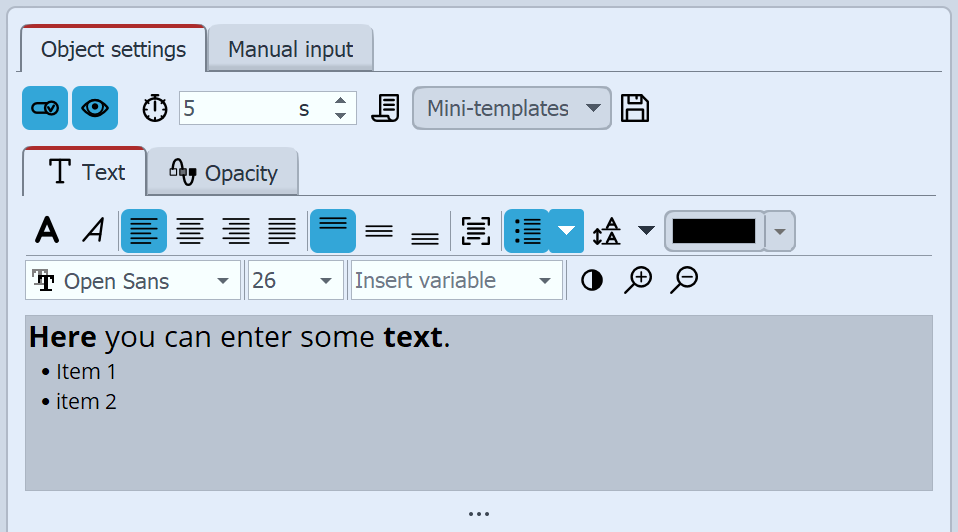Click the line spacing icon
The height and width of the screenshot is (532, 958).
point(607,231)
